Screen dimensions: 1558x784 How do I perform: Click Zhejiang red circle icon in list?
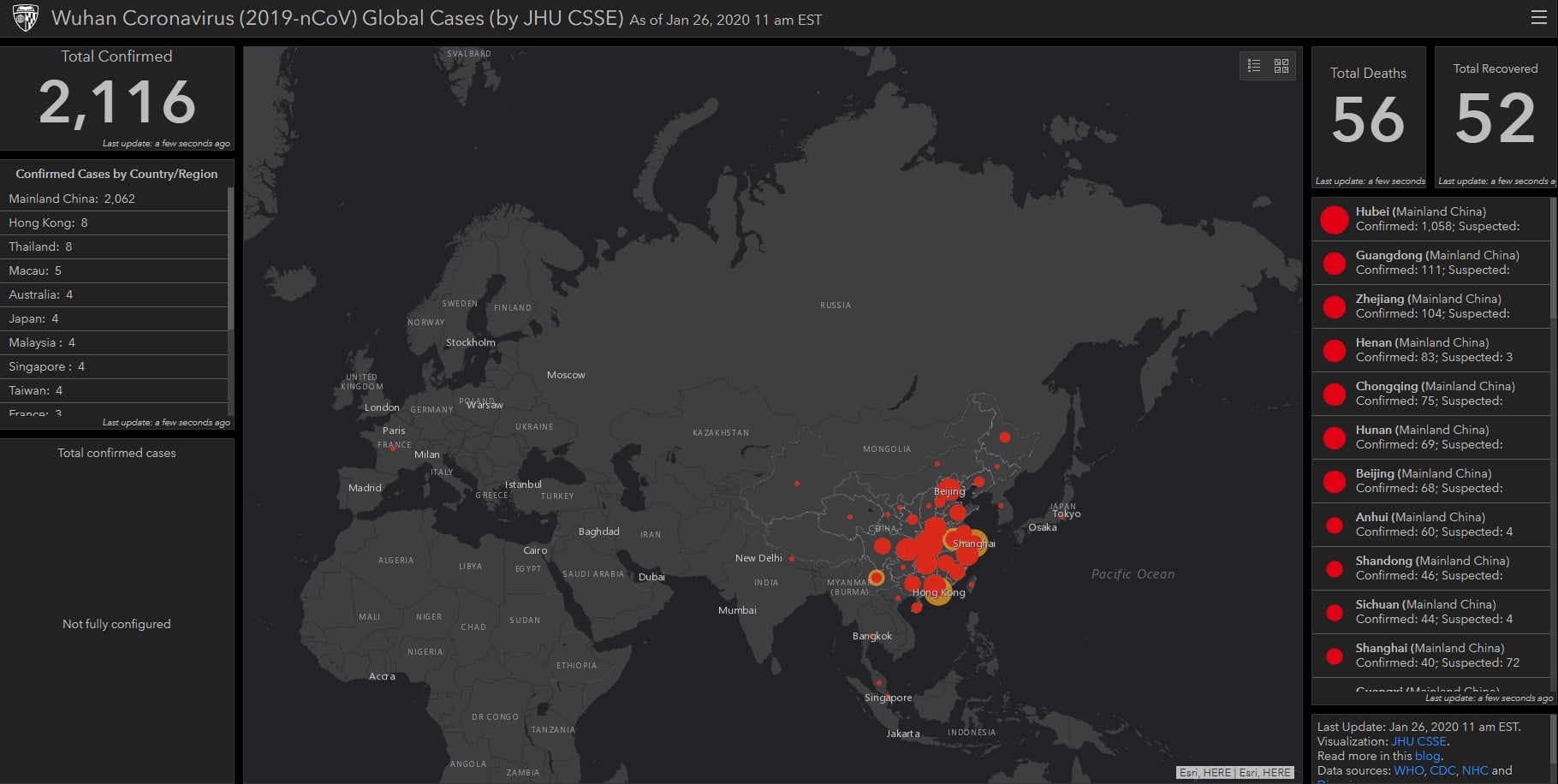click(x=1335, y=306)
